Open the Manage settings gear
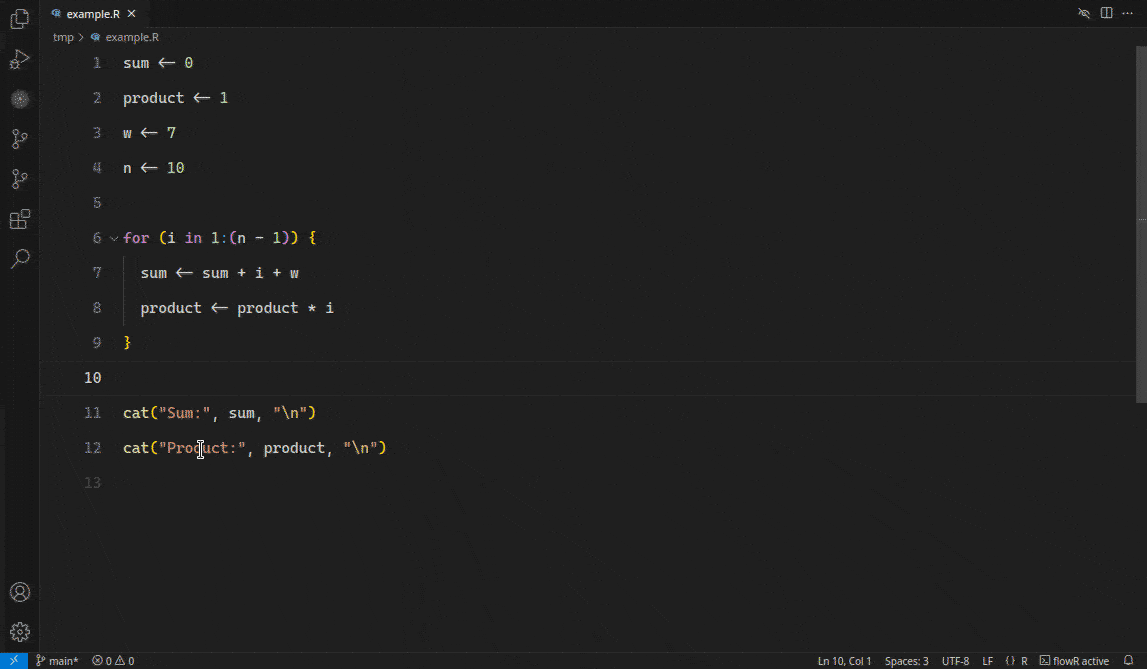Viewport: 1147px width, 669px height. click(x=19, y=632)
